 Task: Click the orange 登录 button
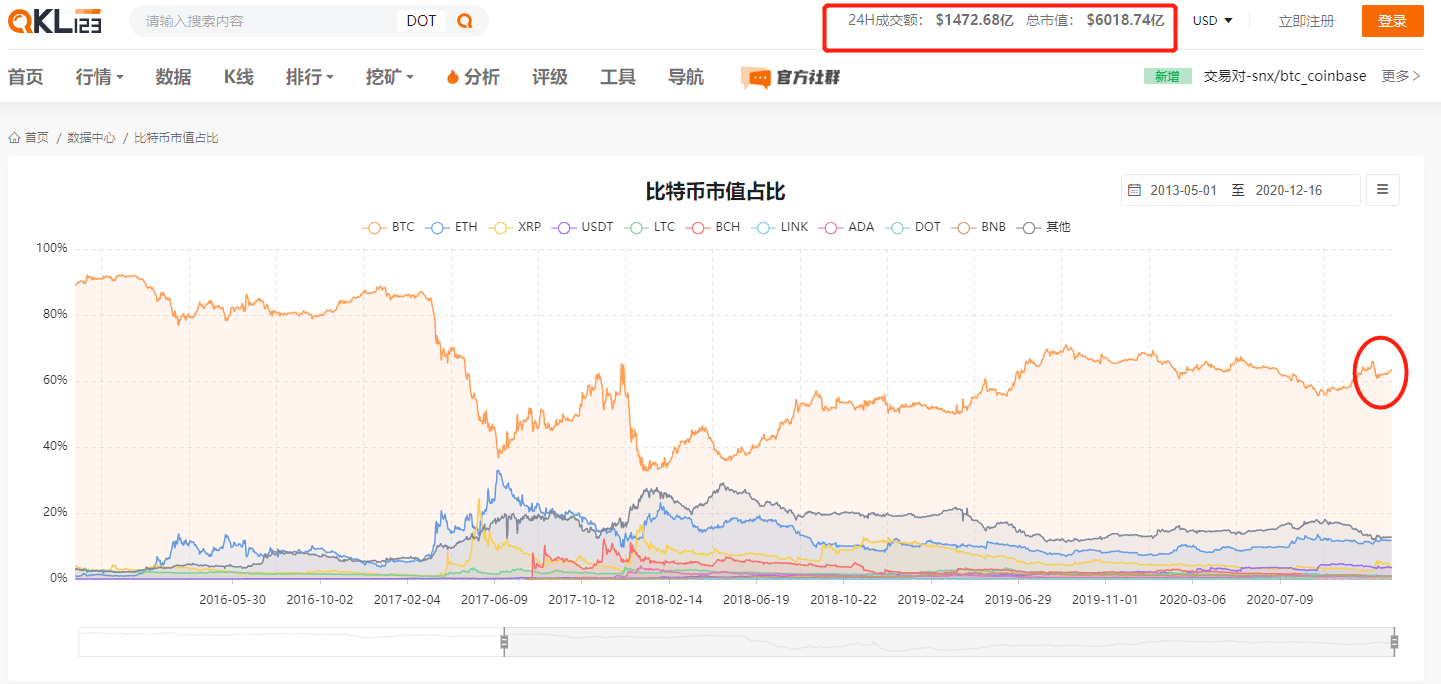[1392, 21]
